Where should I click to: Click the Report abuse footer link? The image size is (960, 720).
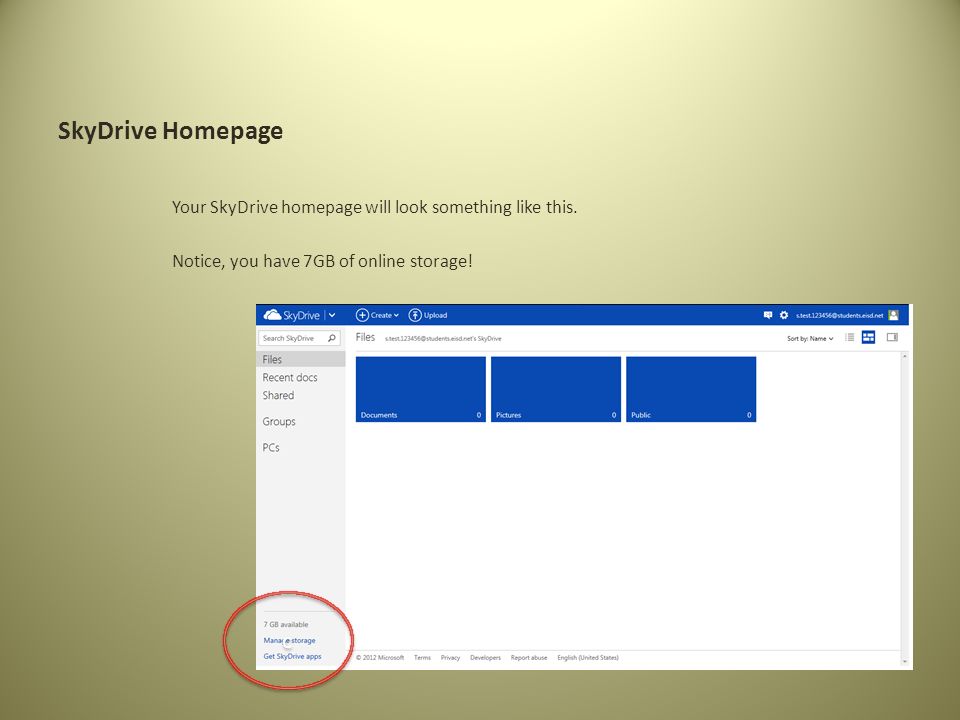529,658
